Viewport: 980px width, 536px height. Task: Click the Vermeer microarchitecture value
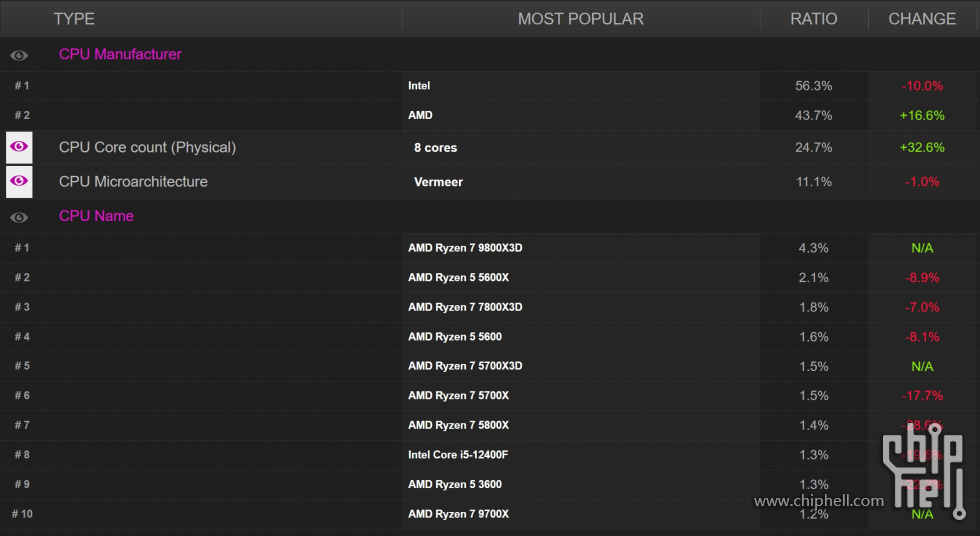click(439, 182)
